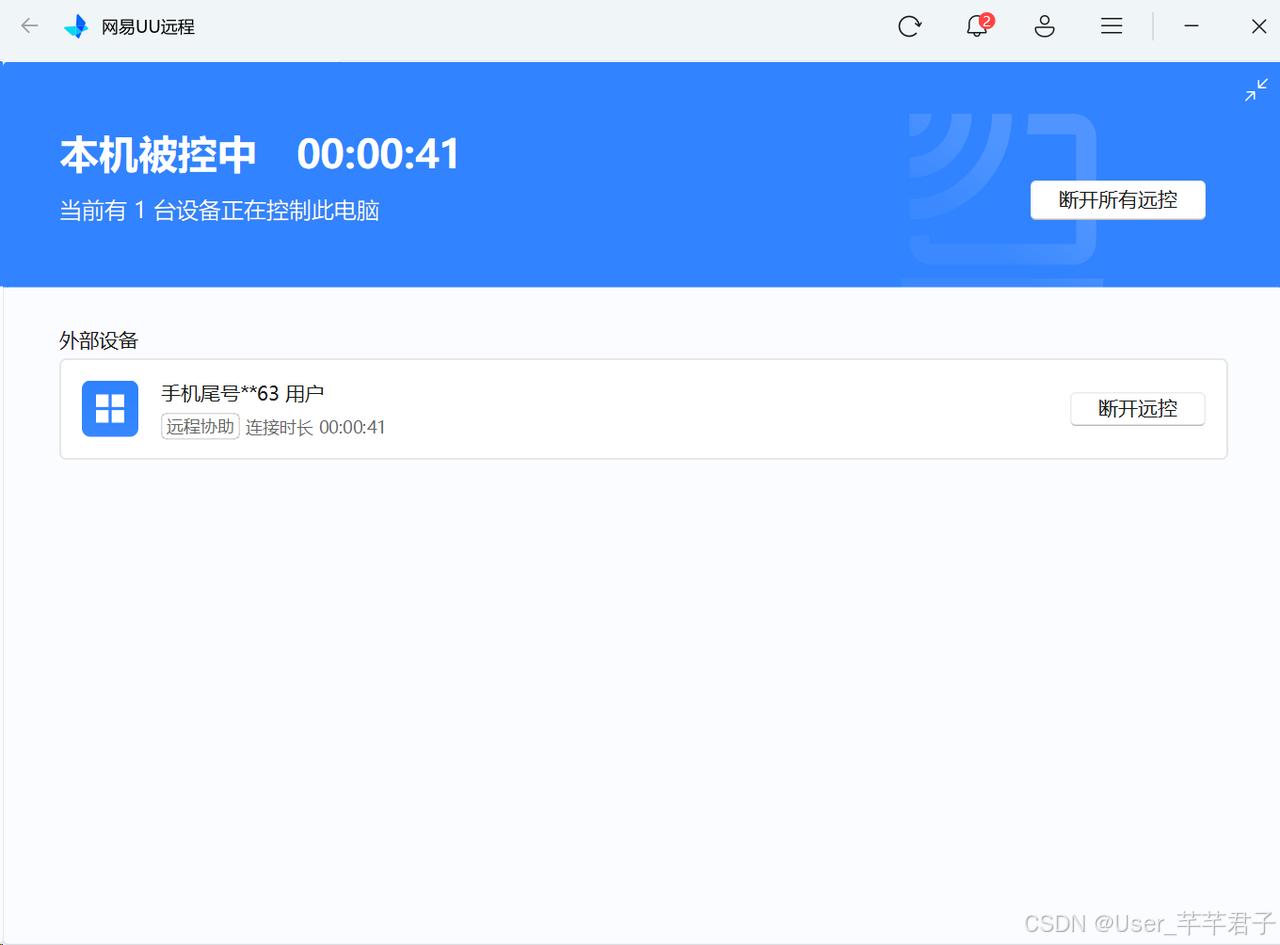Open the app menu via hamburger icon
This screenshot has width=1280, height=945.
(1111, 26)
